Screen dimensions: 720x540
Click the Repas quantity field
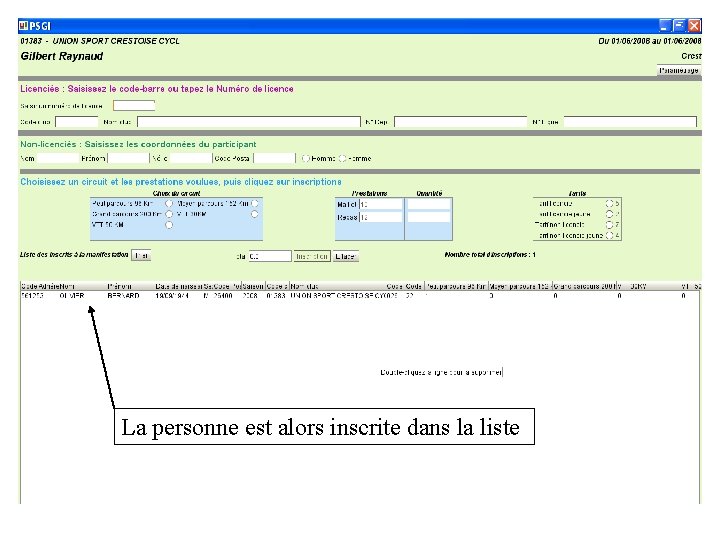[428, 217]
